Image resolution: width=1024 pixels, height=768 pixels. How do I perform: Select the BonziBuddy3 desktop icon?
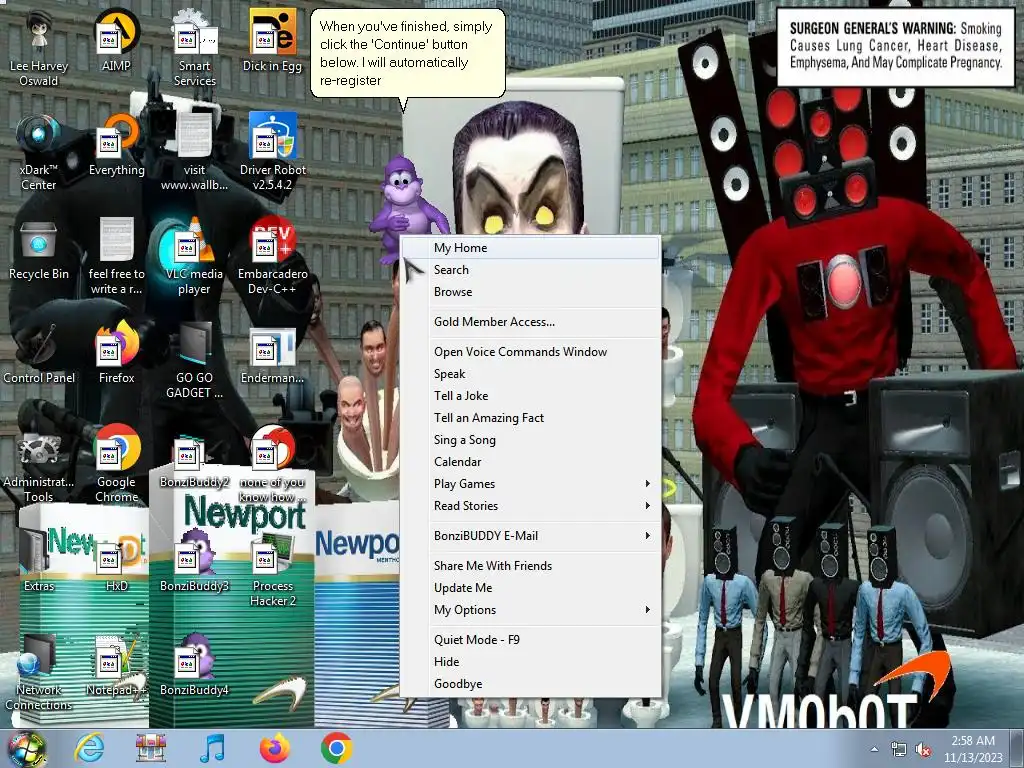(195, 560)
